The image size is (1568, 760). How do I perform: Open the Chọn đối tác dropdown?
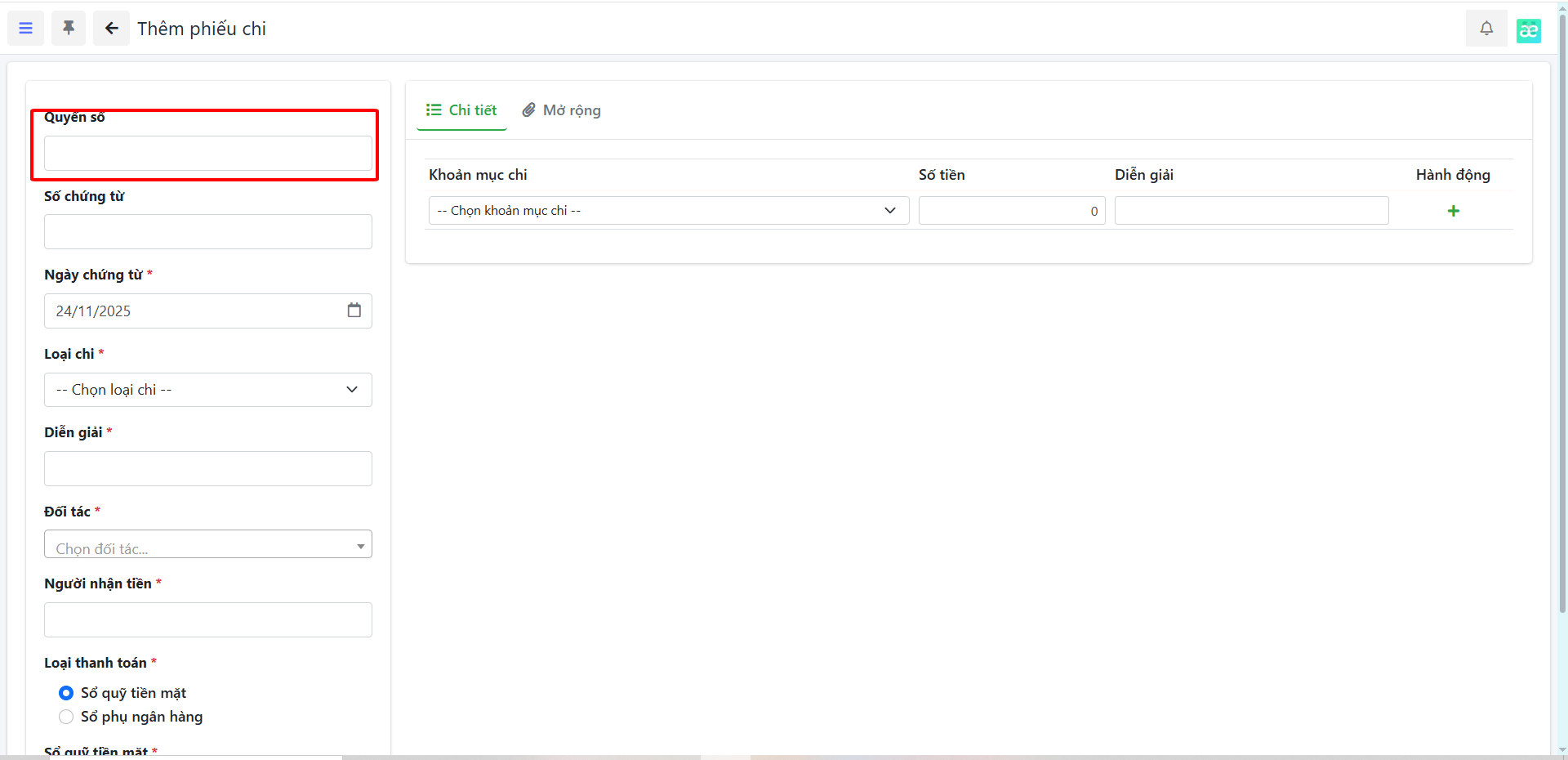click(207, 545)
